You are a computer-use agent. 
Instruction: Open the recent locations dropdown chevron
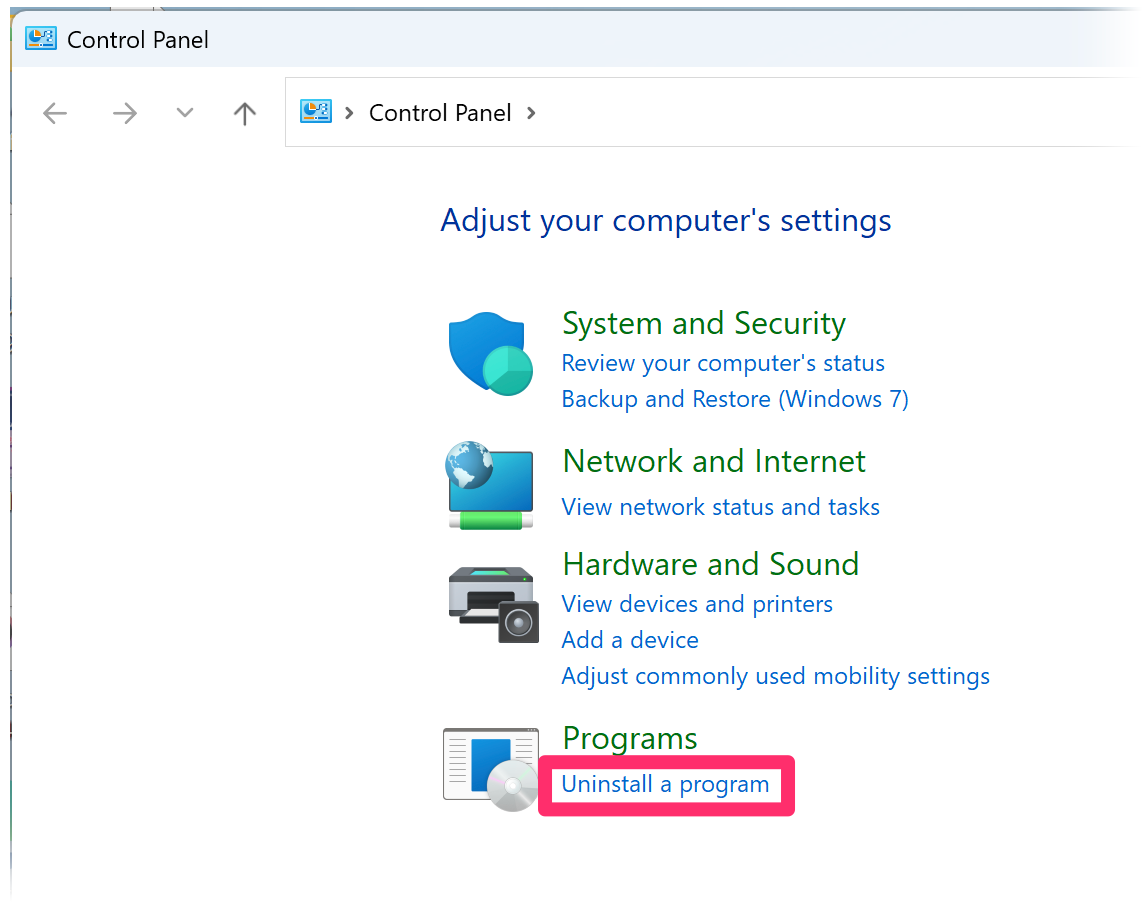tap(185, 113)
